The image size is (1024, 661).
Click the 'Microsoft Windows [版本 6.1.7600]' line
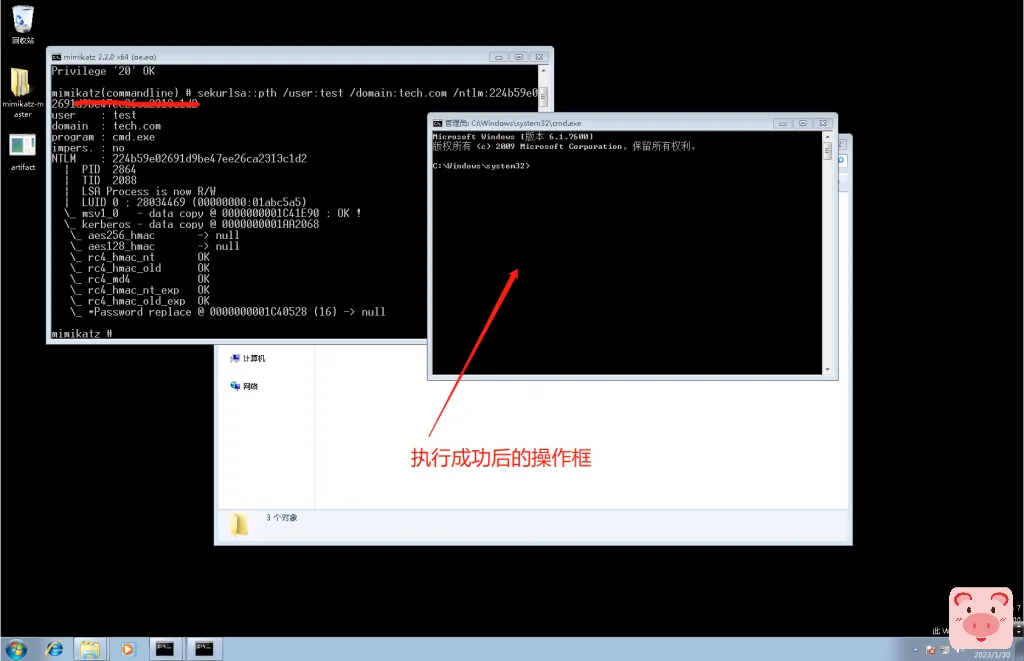(513, 137)
